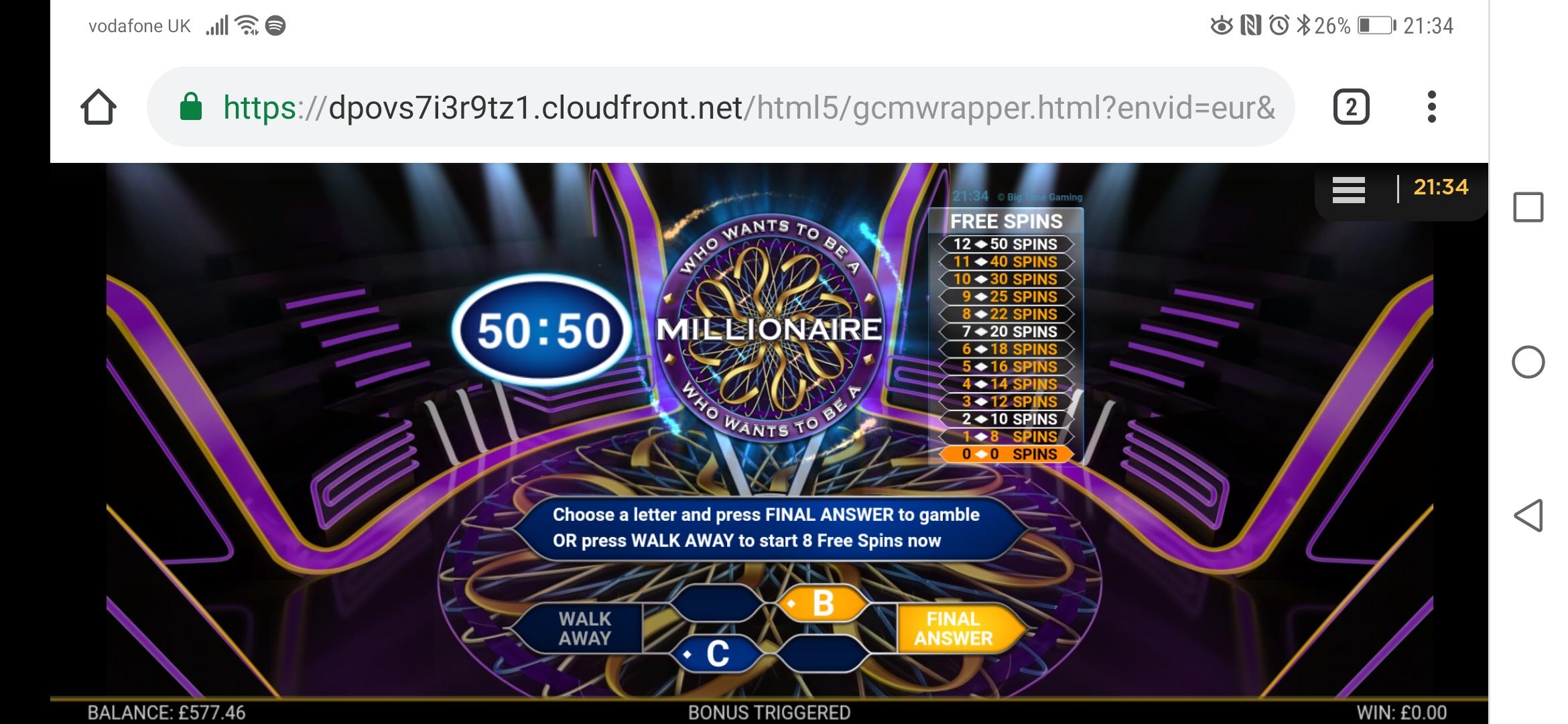Viewport: 1568px width, 724px height.
Task: Open Chrome's three-dot overflow menu
Action: (1431, 107)
